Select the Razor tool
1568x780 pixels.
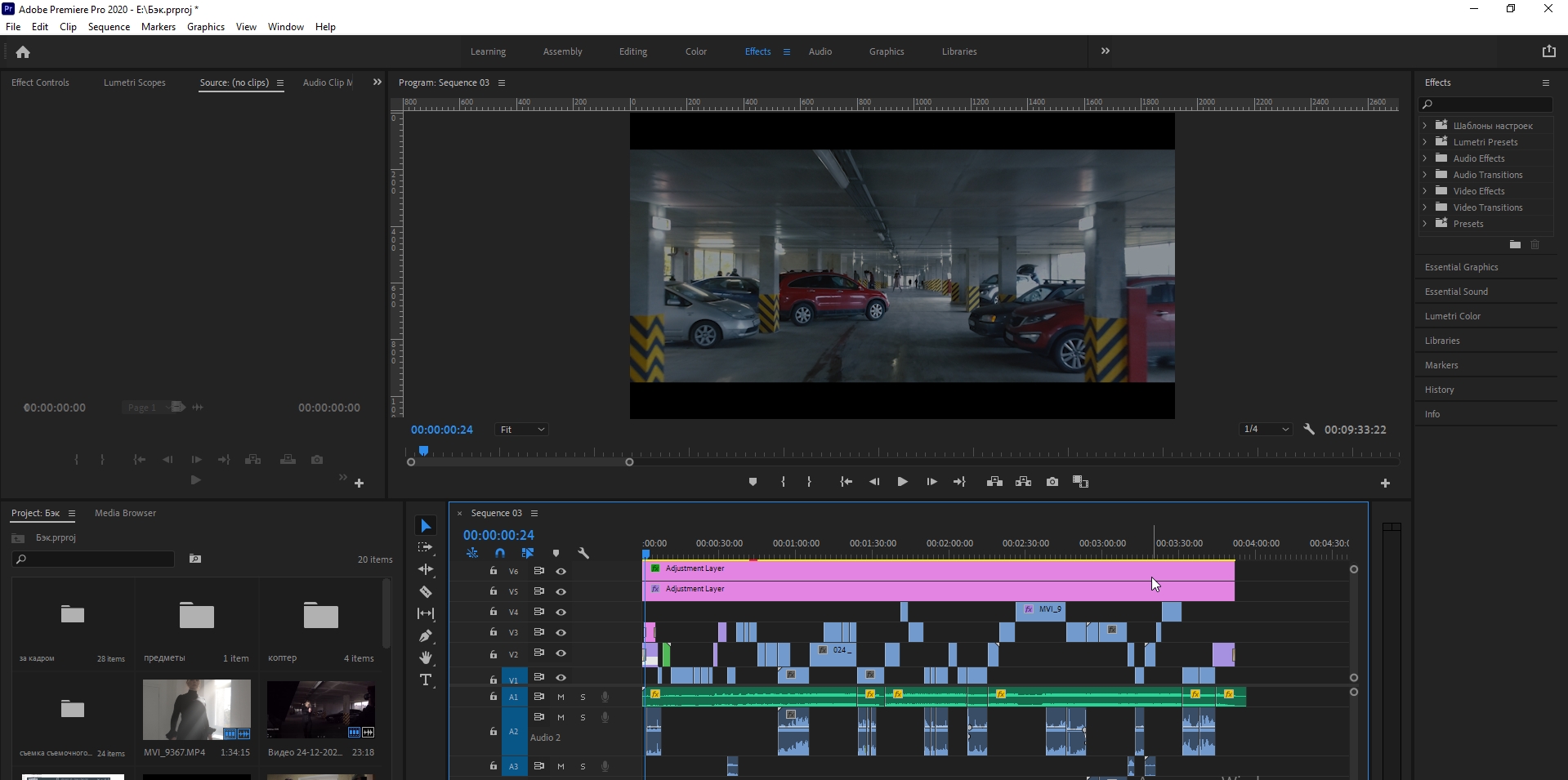[425, 591]
